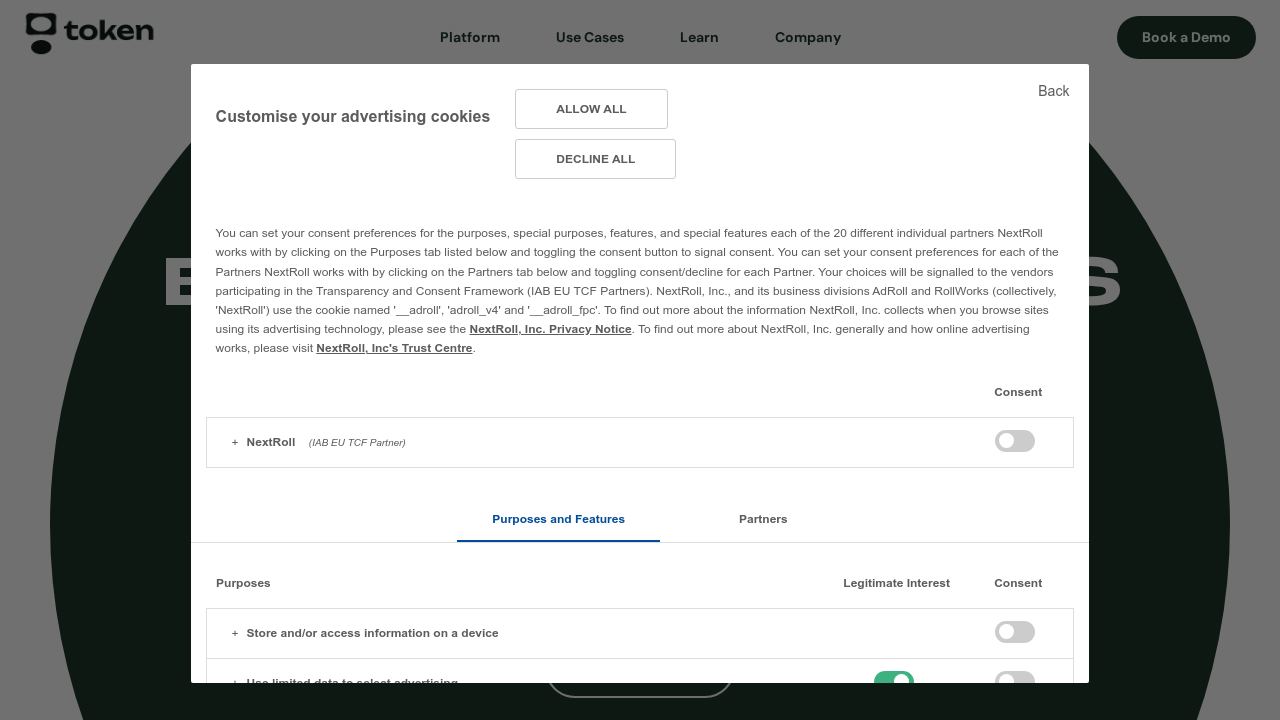The height and width of the screenshot is (720, 1280).
Task: Open the Platform menu
Action: pyautogui.click(x=469, y=37)
